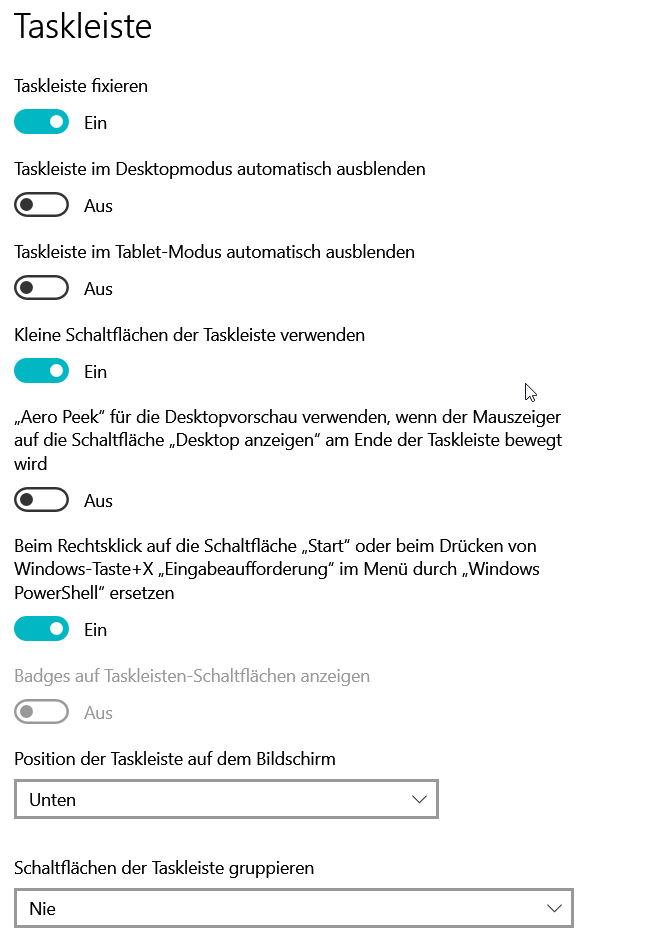Click the "Kleine Schaltflächen der Taskleiste verwenden" heading
The width and height of the screenshot is (671, 949).
pos(189,335)
